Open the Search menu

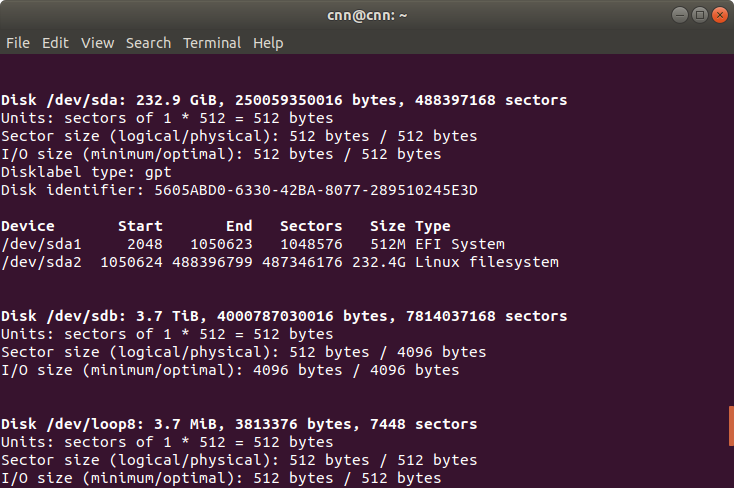coord(148,43)
